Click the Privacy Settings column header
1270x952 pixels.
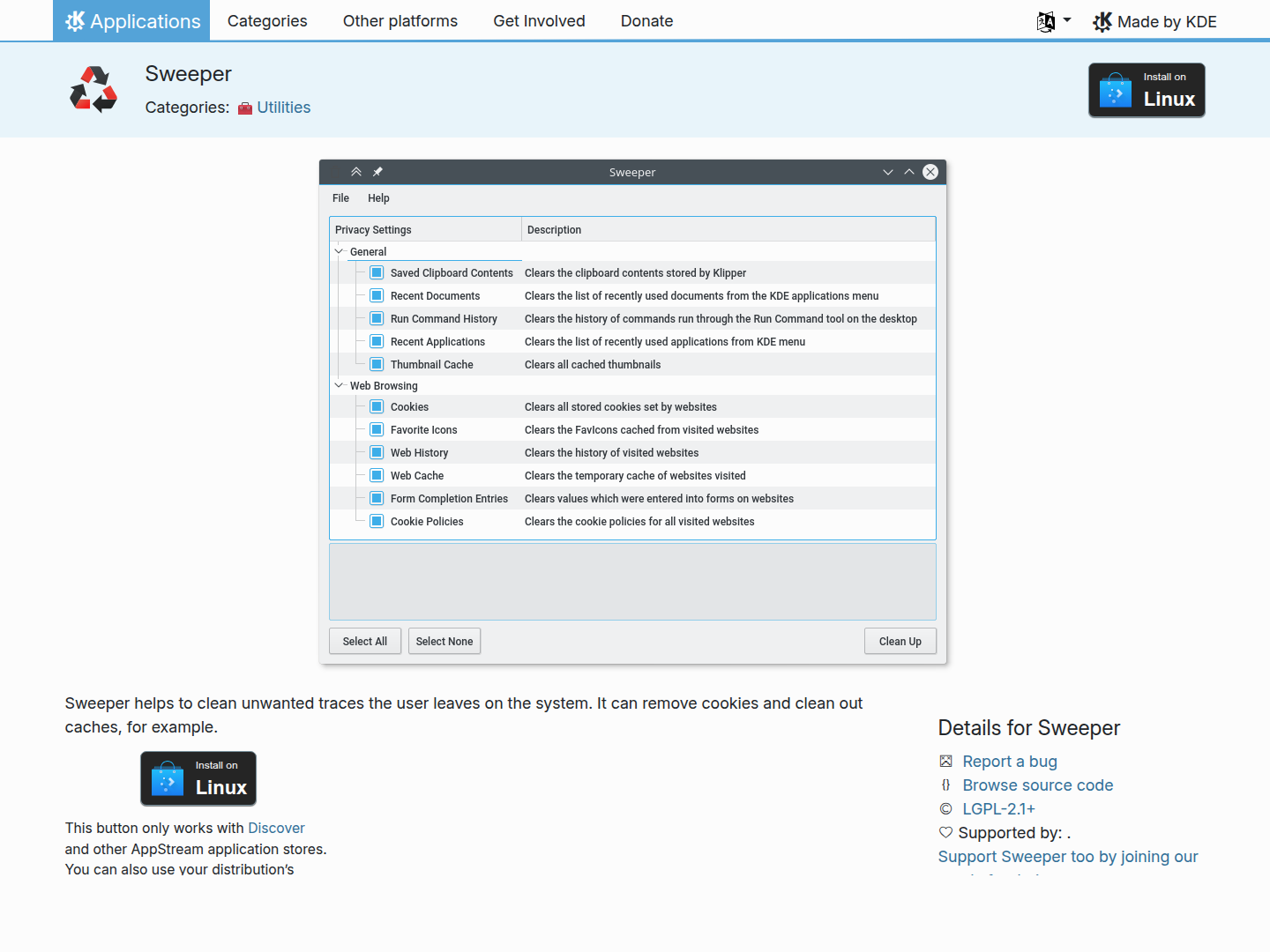(425, 229)
